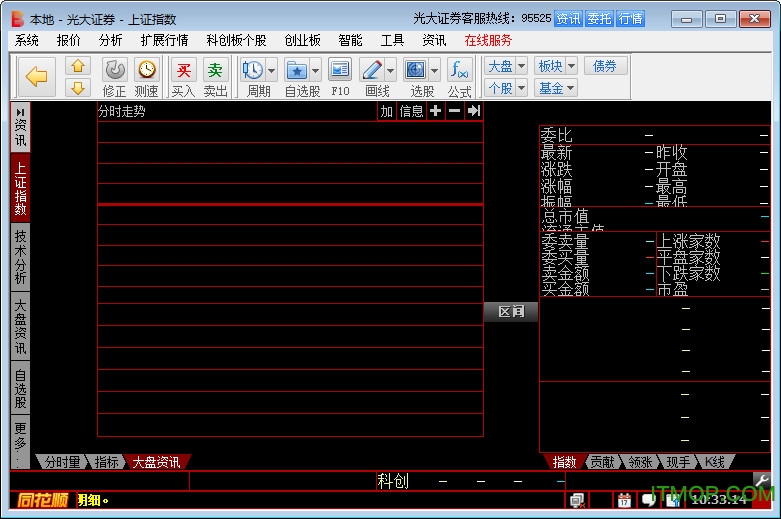Open the 扩展行情 menu

click(164, 40)
